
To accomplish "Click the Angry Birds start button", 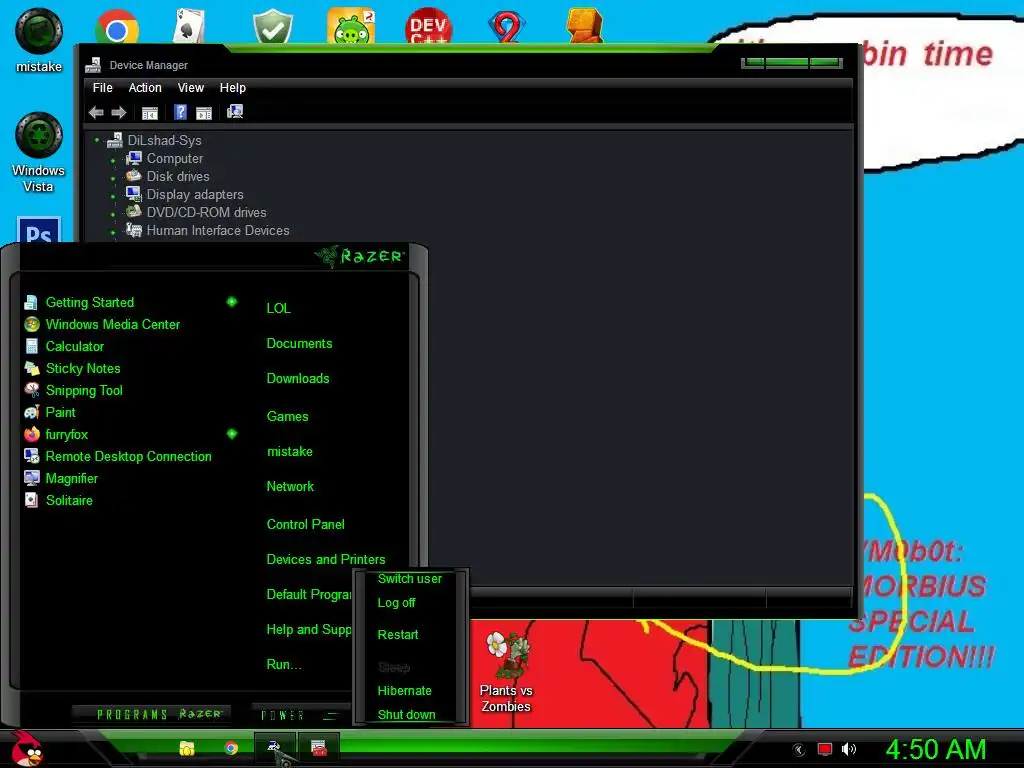I will point(27,748).
